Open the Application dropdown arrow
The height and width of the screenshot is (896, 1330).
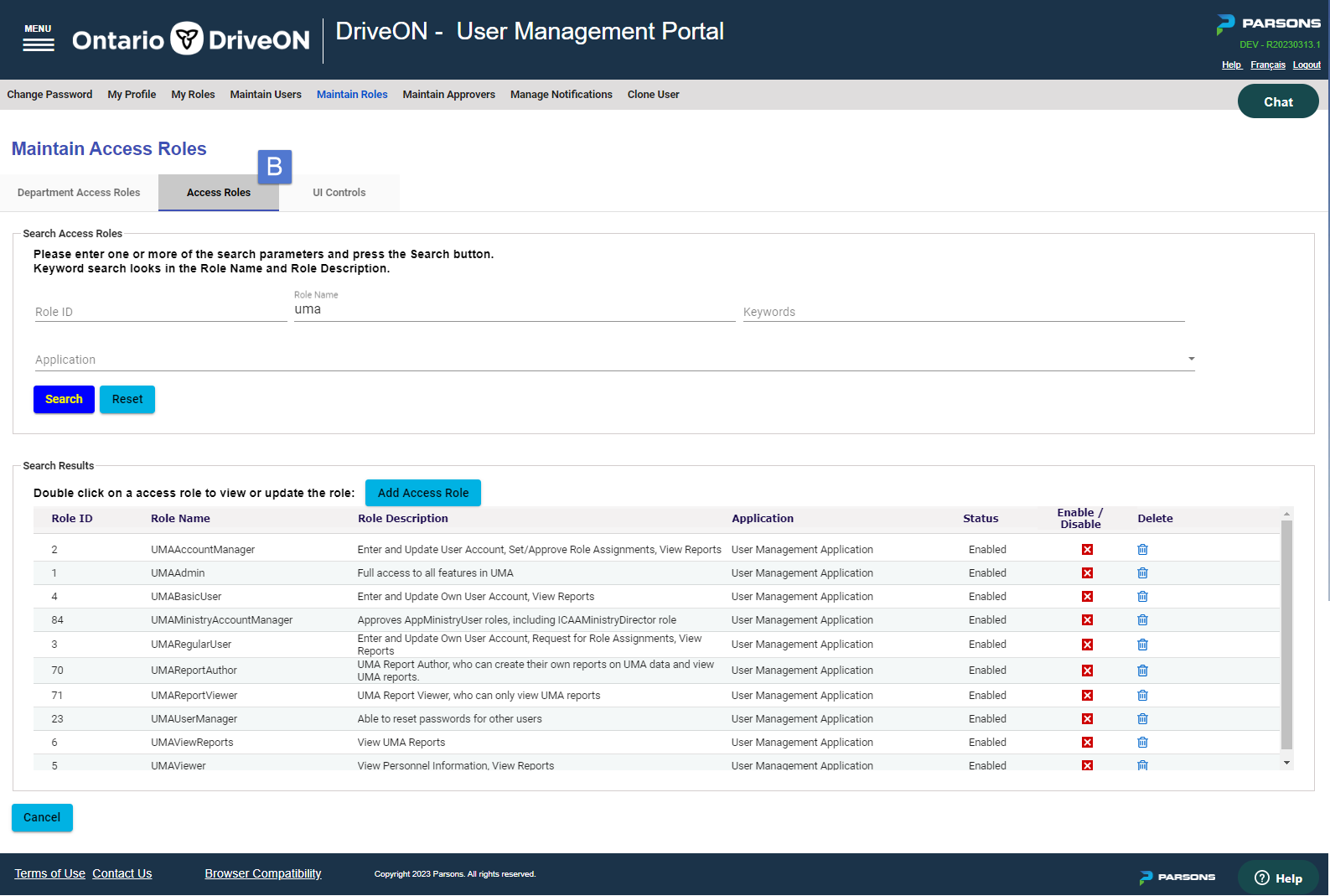tap(1191, 359)
